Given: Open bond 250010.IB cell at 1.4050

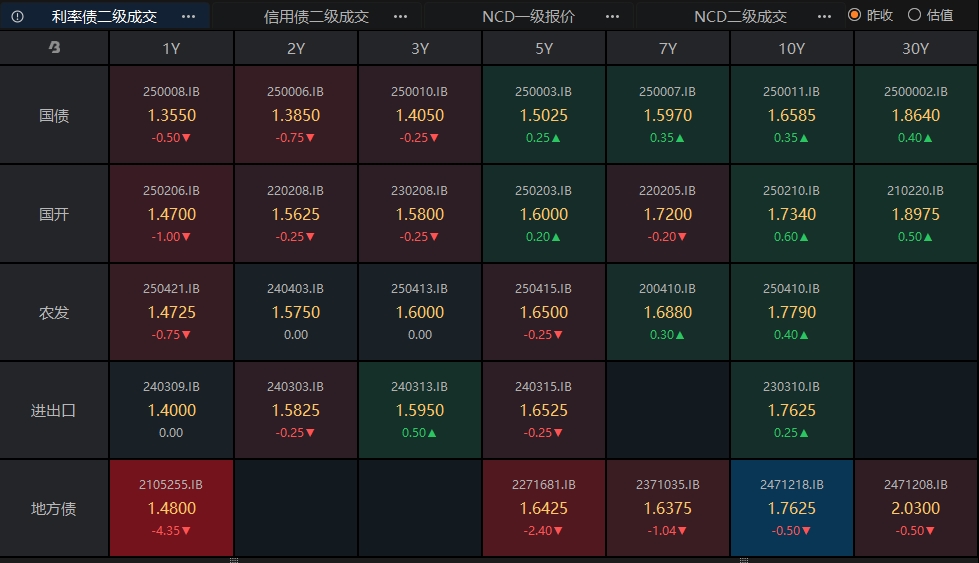Looking at the screenshot, I should coord(420,115).
